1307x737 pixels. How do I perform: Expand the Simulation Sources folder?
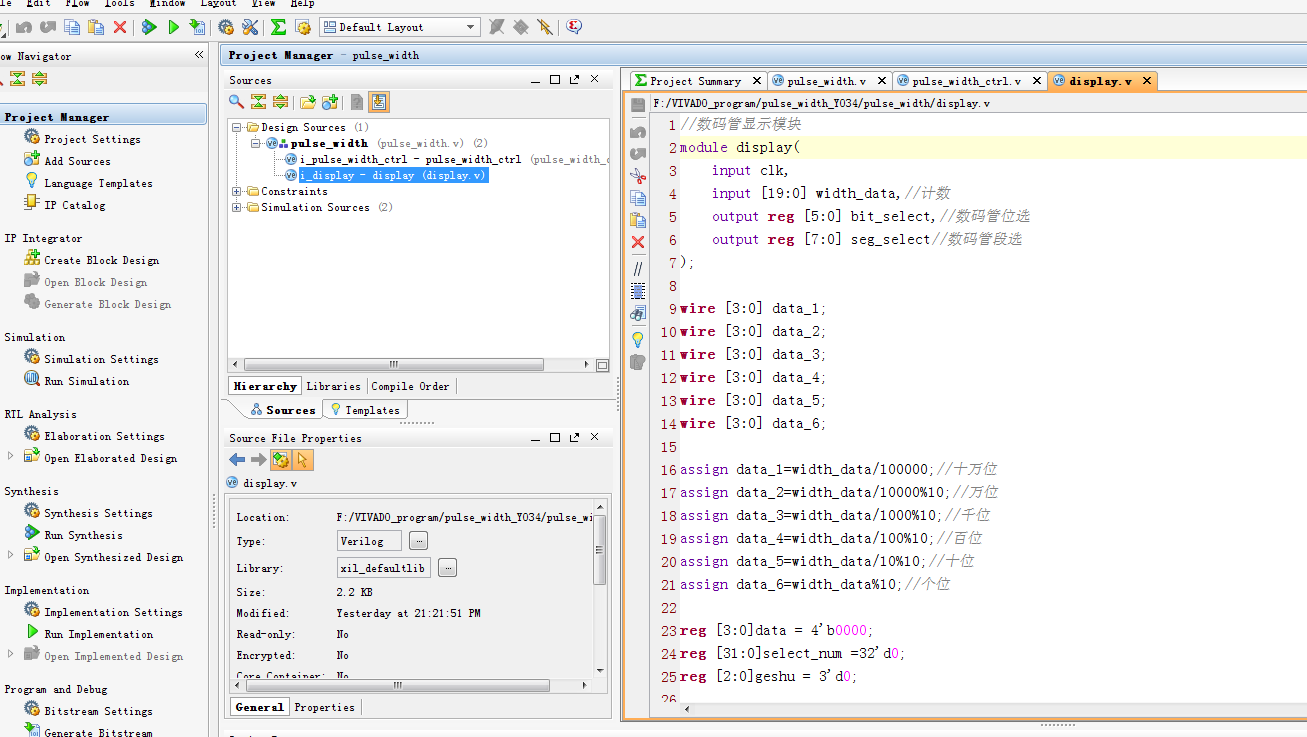pos(237,208)
